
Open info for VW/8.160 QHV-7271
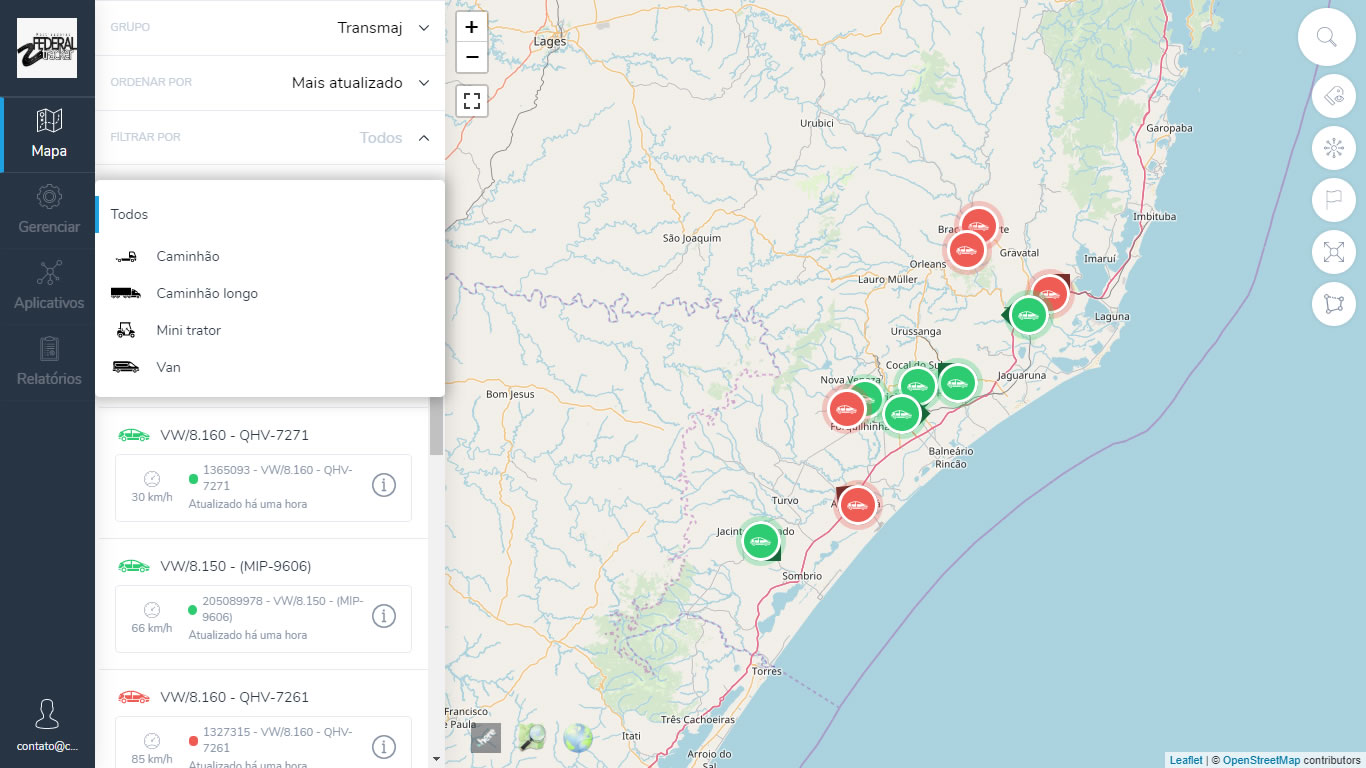384,485
